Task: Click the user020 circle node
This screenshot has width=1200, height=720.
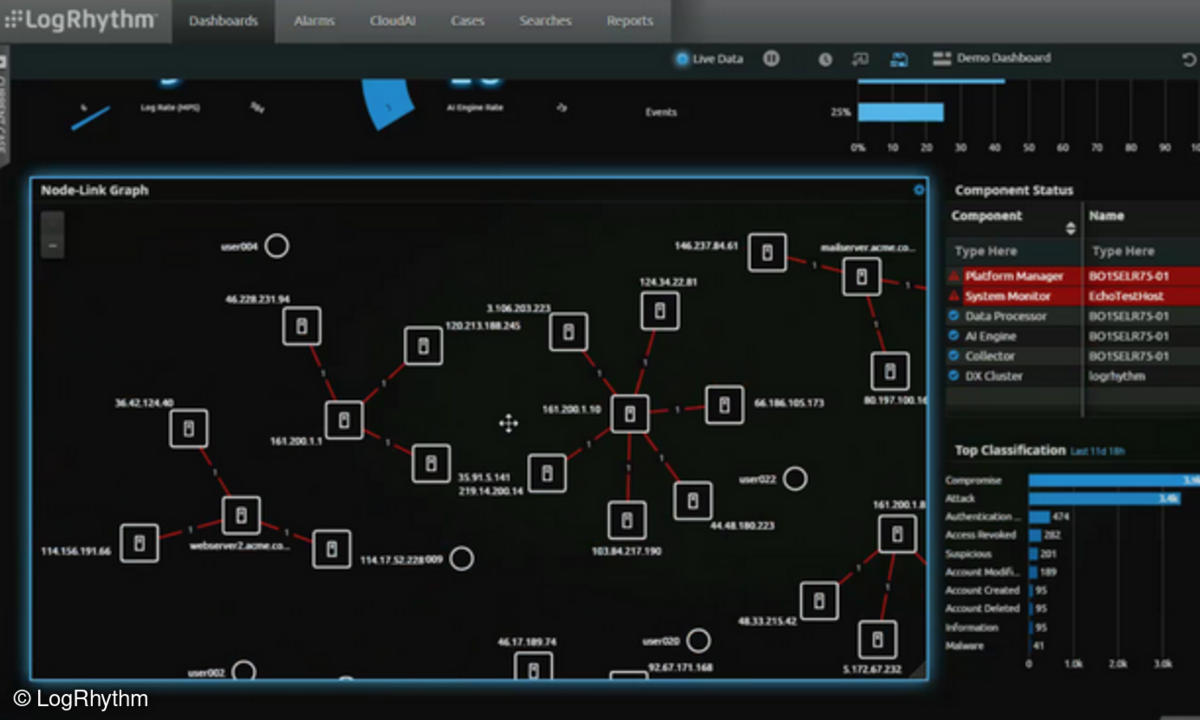Action: (698, 641)
